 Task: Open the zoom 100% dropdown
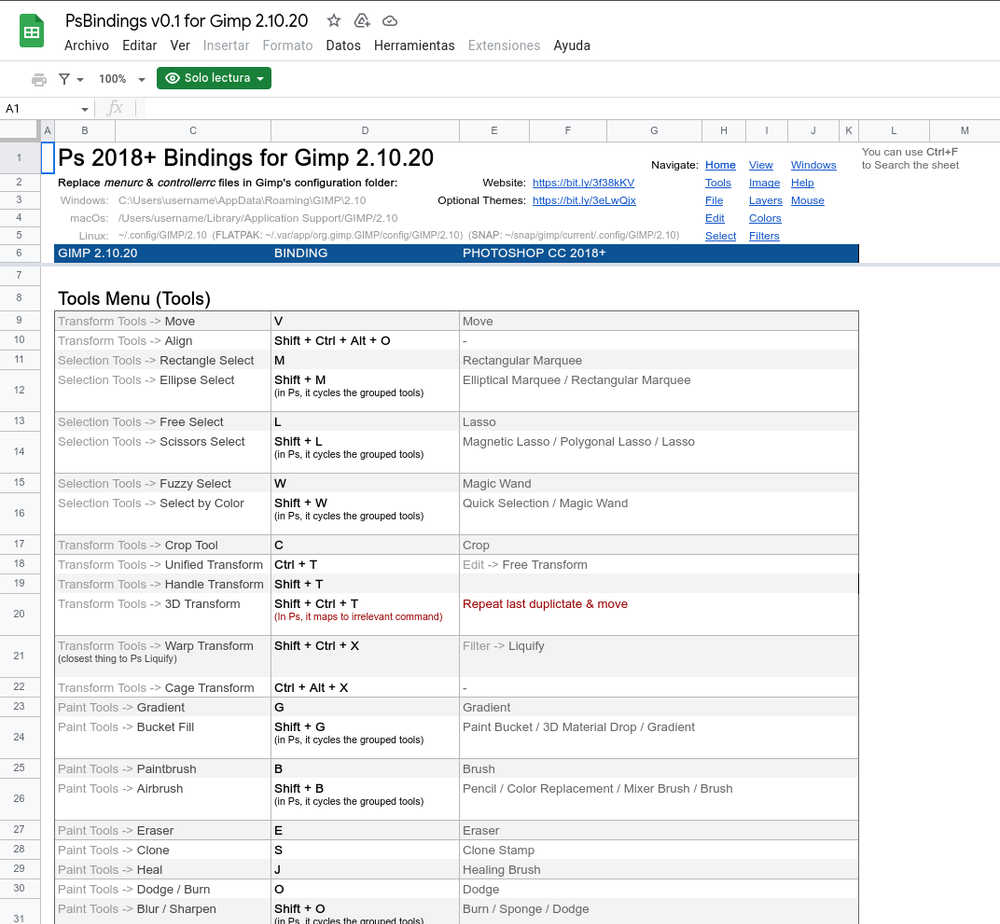121,79
